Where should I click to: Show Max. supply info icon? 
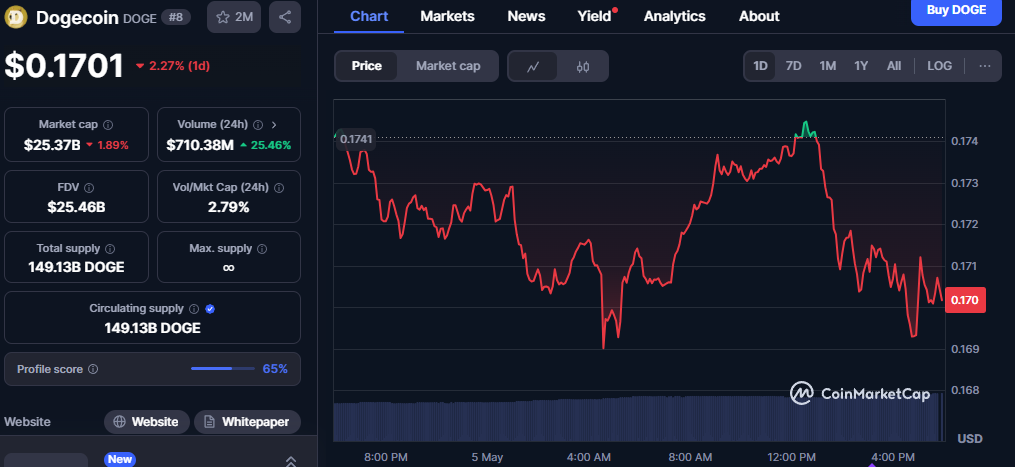262,249
